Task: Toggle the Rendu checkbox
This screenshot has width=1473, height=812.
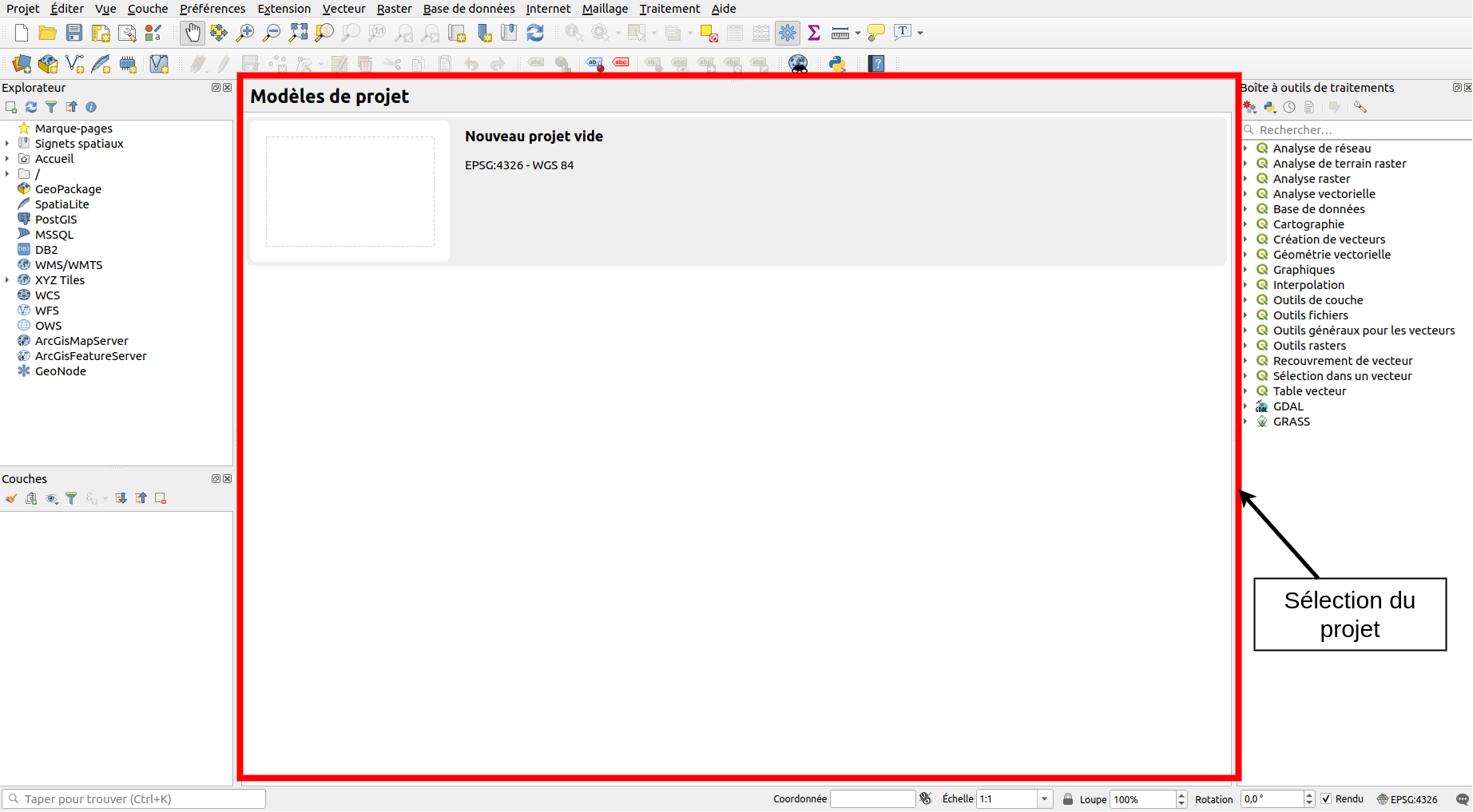Action: (1327, 799)
